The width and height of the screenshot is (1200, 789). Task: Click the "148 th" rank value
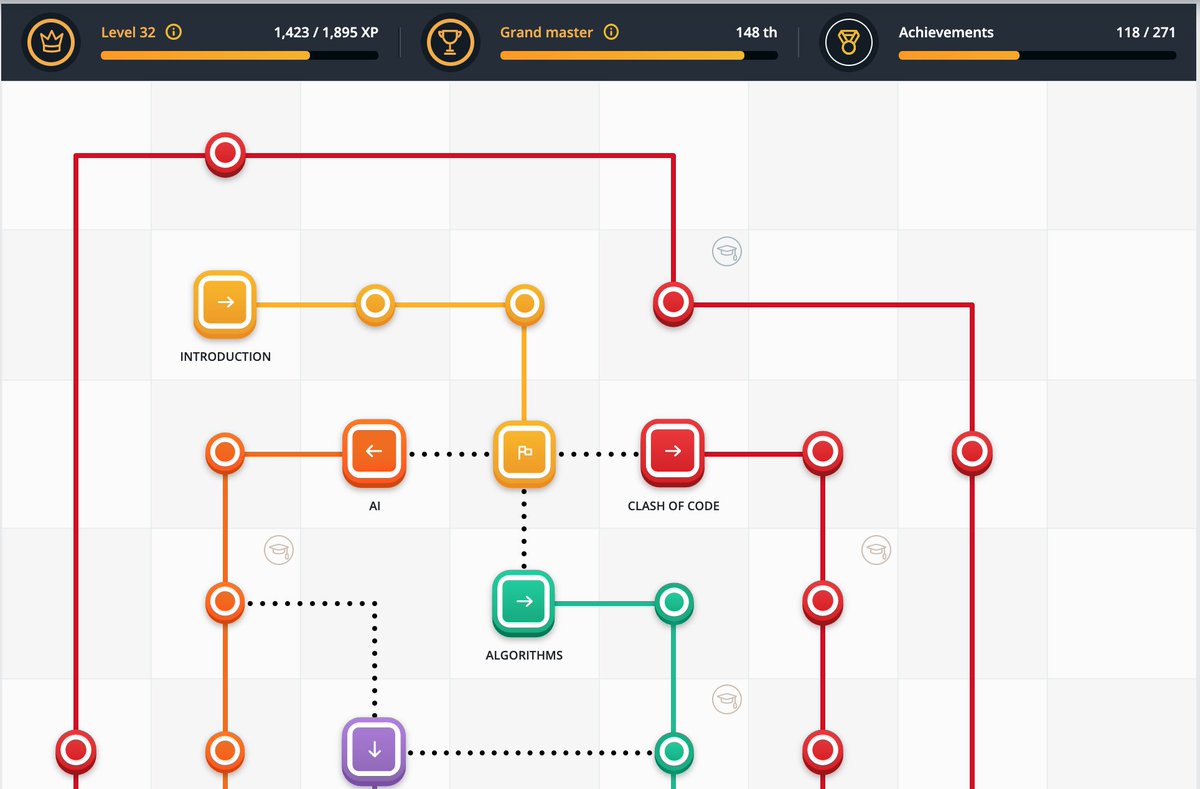pos(756,32)
